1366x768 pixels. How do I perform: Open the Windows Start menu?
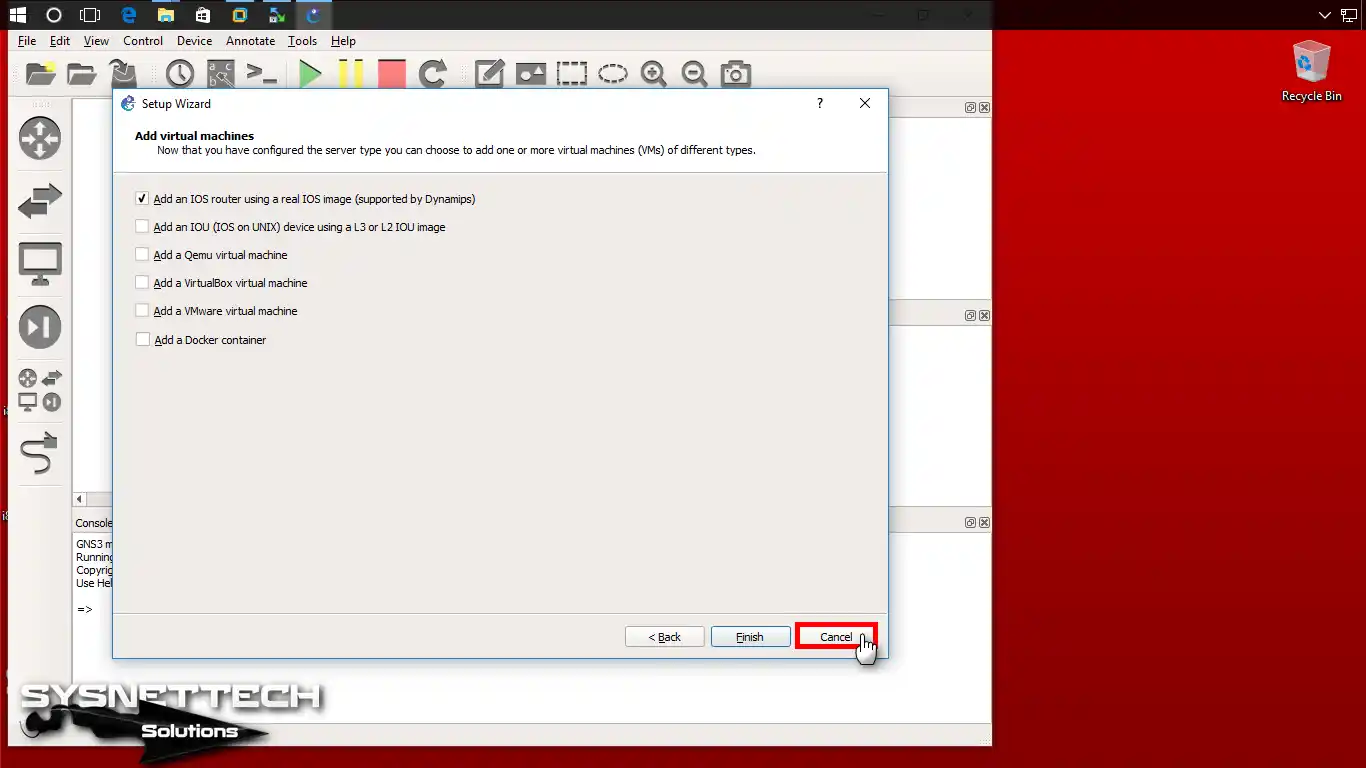[x=17, y=14]
